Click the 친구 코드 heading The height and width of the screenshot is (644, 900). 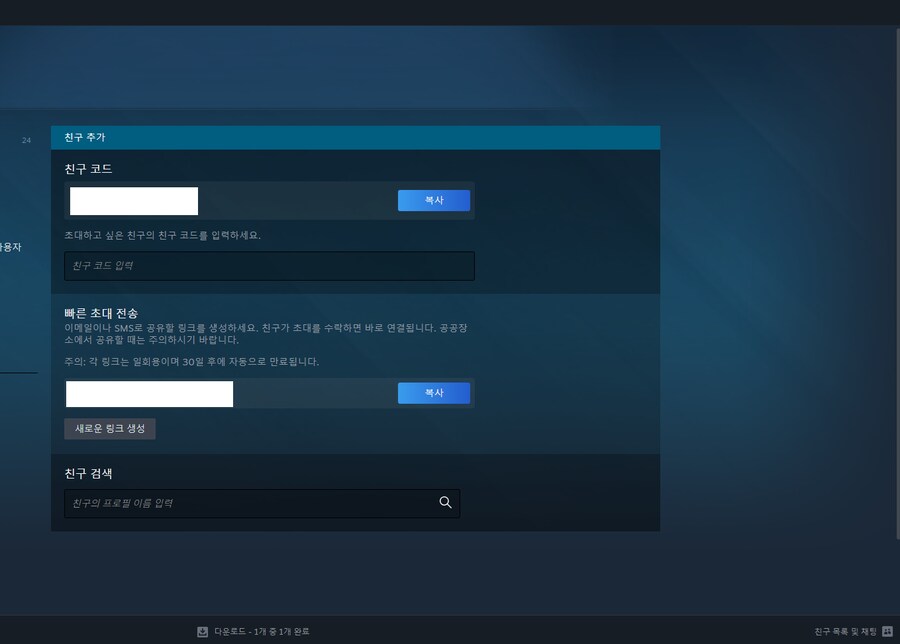pos(88,169)
